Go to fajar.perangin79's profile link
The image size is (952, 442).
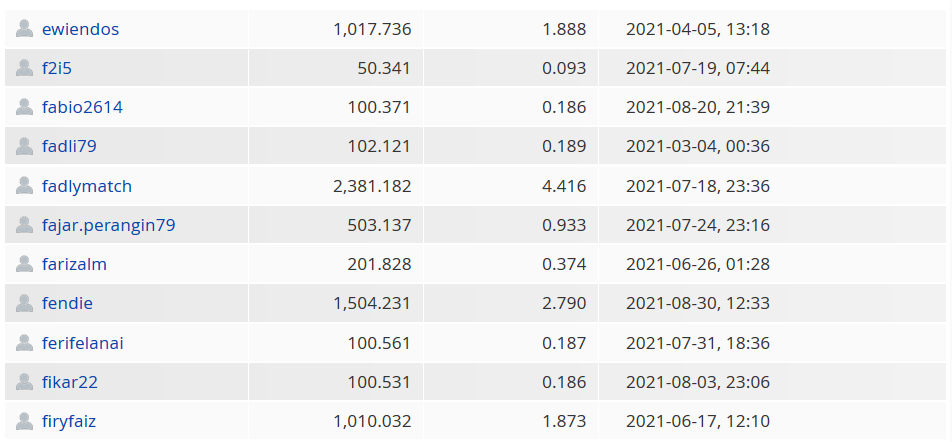click(x=109, y=225)
